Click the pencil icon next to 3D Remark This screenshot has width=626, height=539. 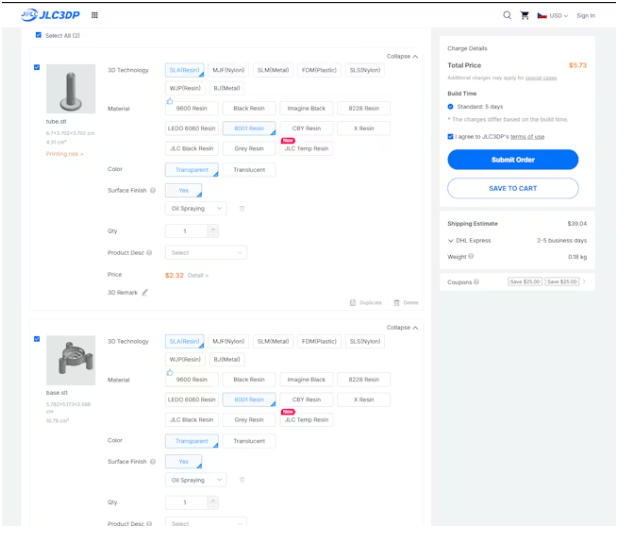(145, 293)
